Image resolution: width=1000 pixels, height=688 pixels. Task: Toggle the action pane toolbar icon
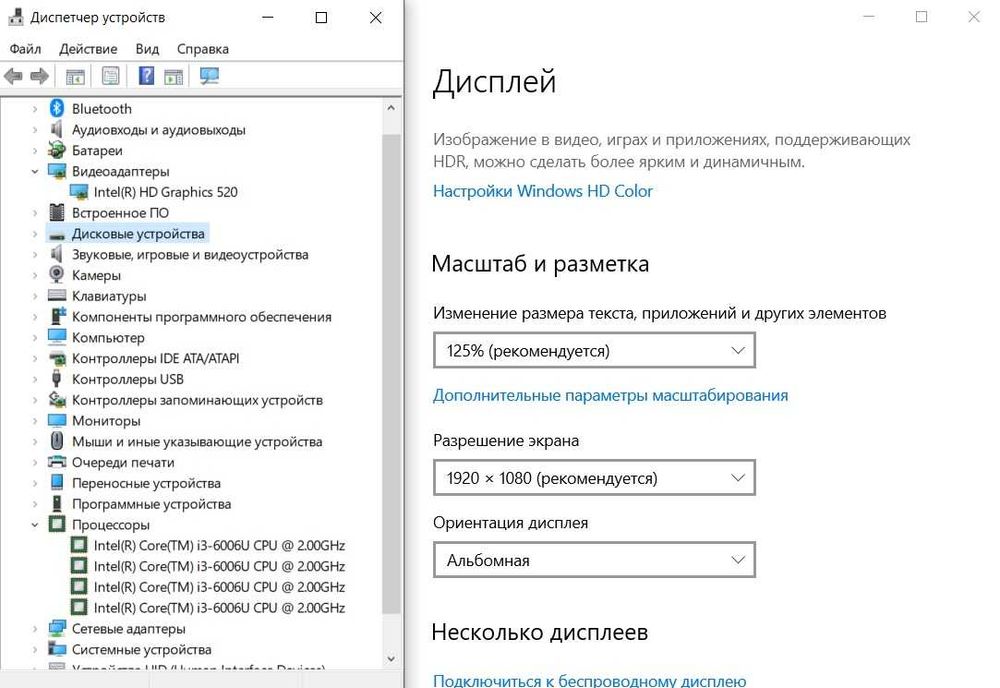[173, 77]
